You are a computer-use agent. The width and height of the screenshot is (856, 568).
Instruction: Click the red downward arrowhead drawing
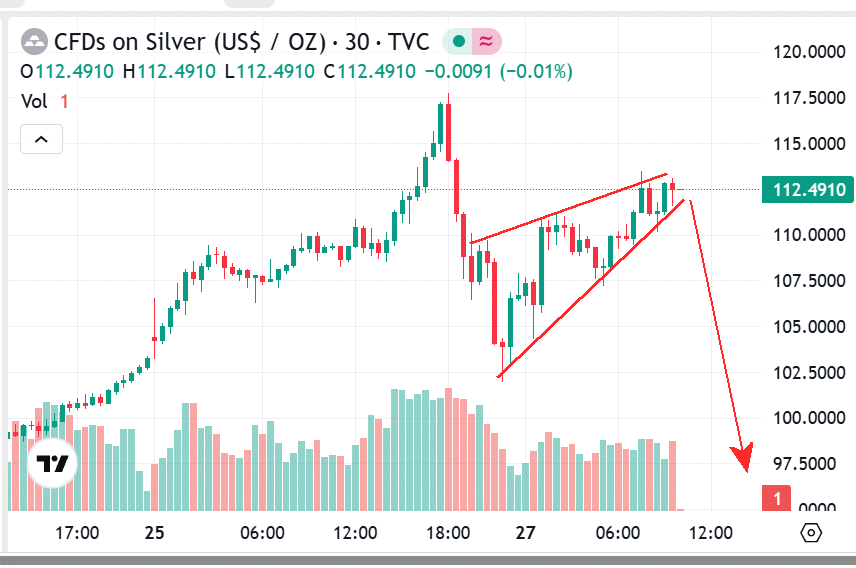742,456
